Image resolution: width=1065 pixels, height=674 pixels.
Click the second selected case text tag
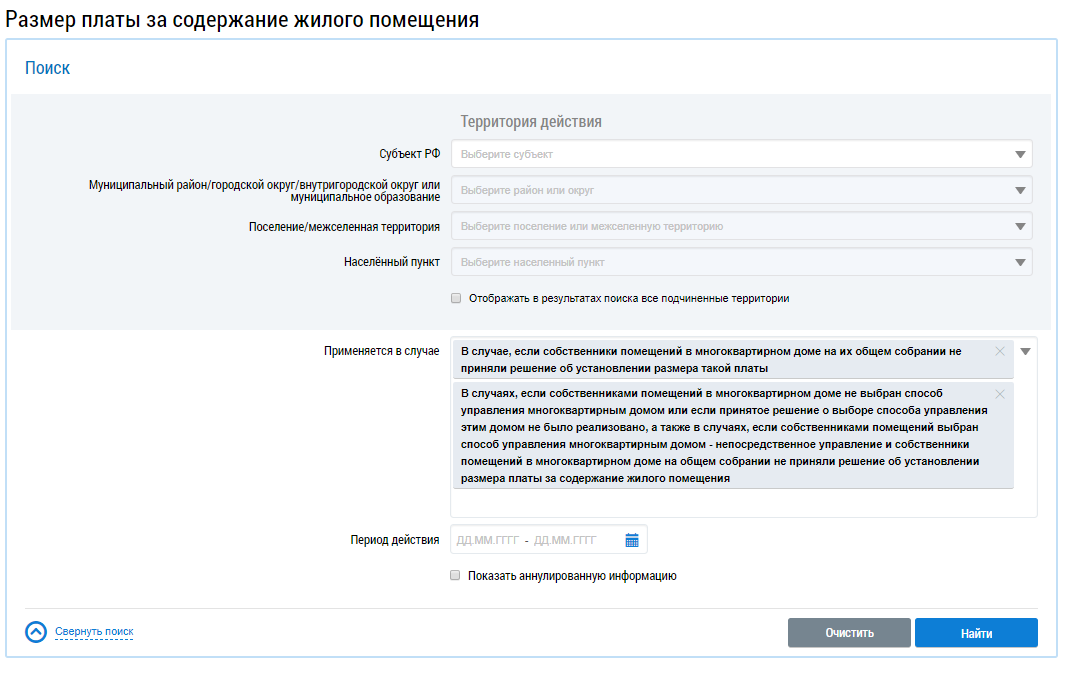[x=720, y=436]
